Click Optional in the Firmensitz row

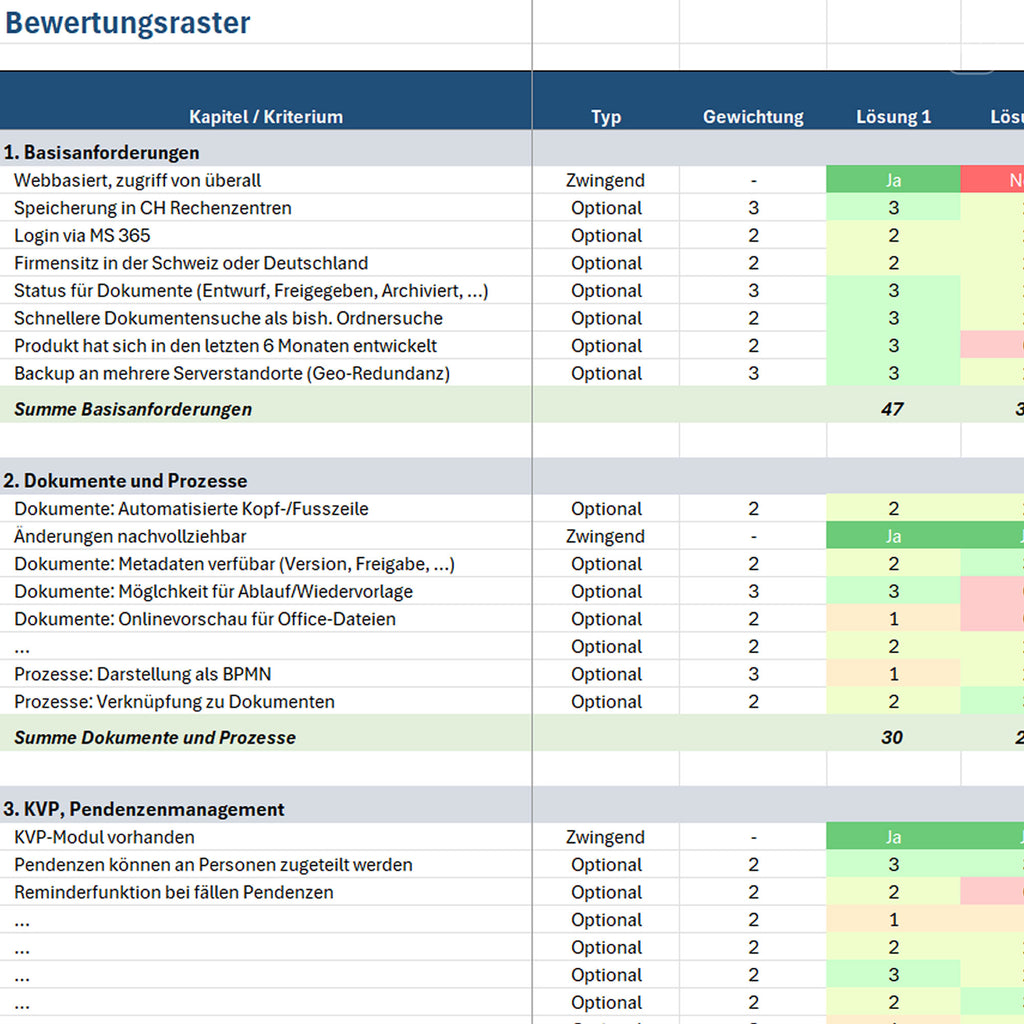pyautogui.click(x=606, y=263)
